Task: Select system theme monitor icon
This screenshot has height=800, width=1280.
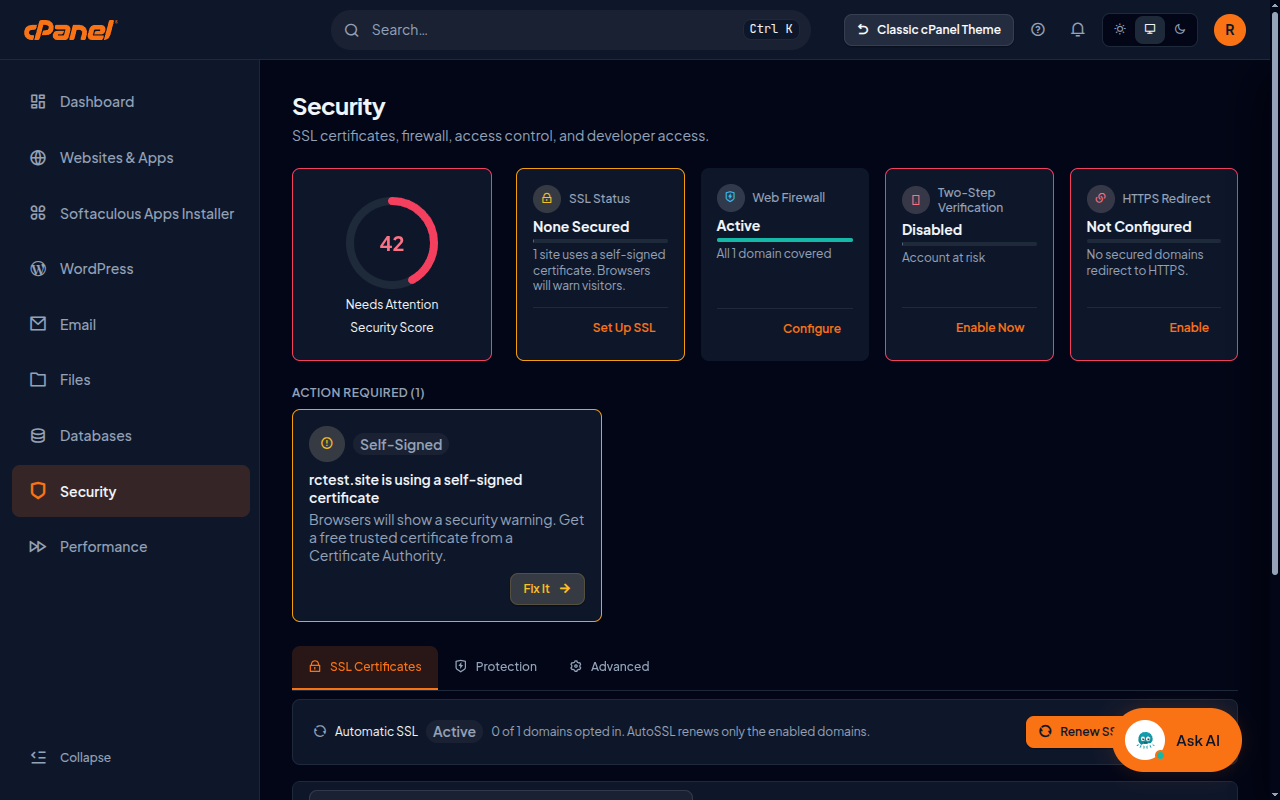Action: tap(1150, 29)
